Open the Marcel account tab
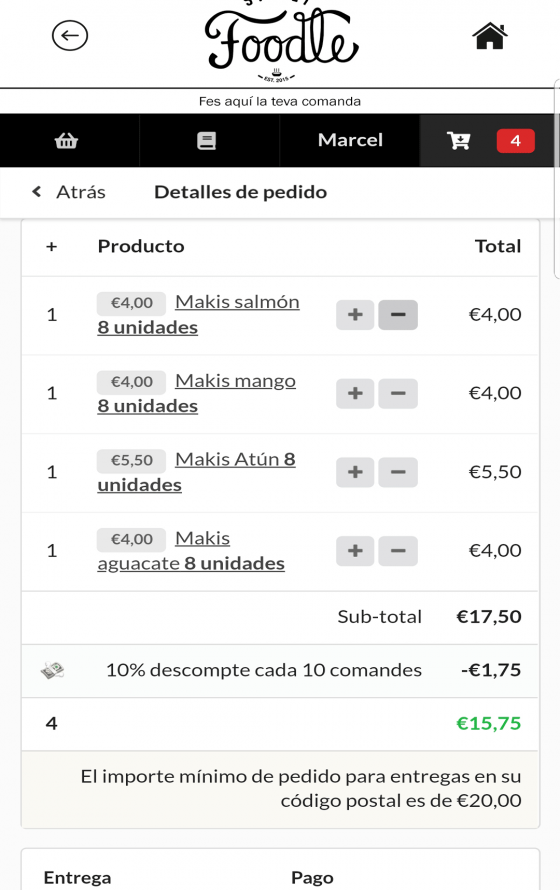560x890 pixels. click(x=350, y=140)
